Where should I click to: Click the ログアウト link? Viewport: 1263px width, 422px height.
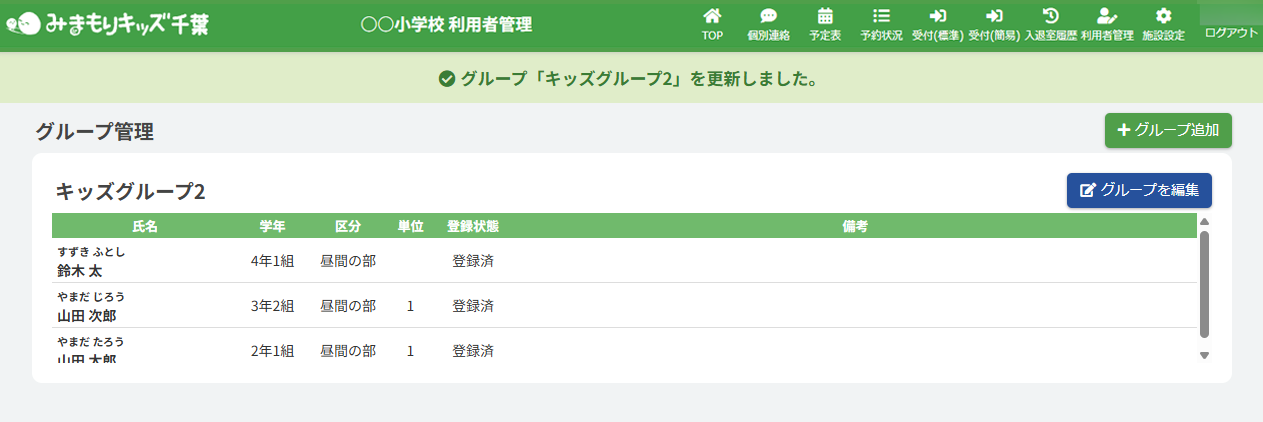[x=1231, y=32]
